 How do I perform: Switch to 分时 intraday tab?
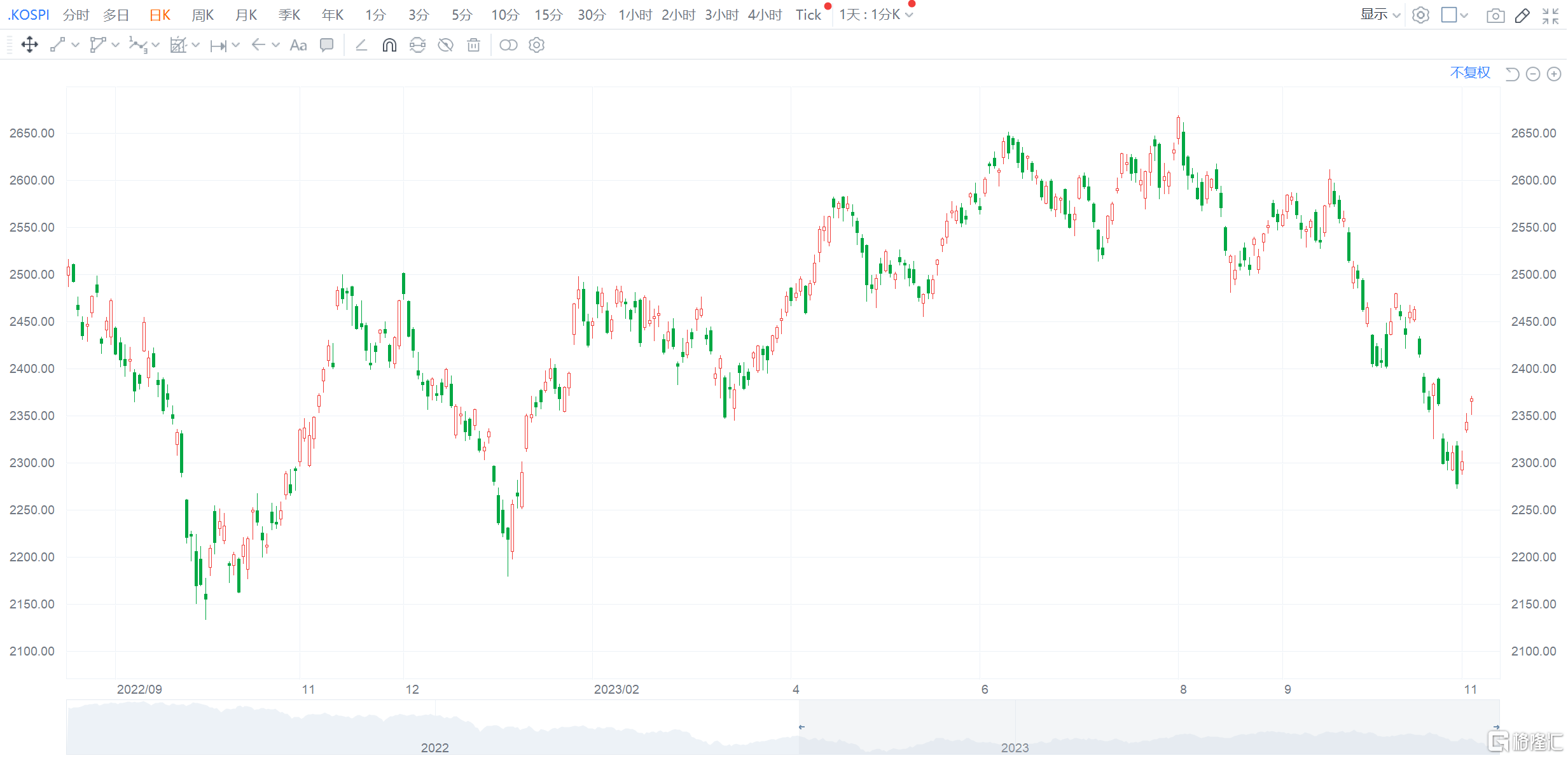click(x=76, y=15)
